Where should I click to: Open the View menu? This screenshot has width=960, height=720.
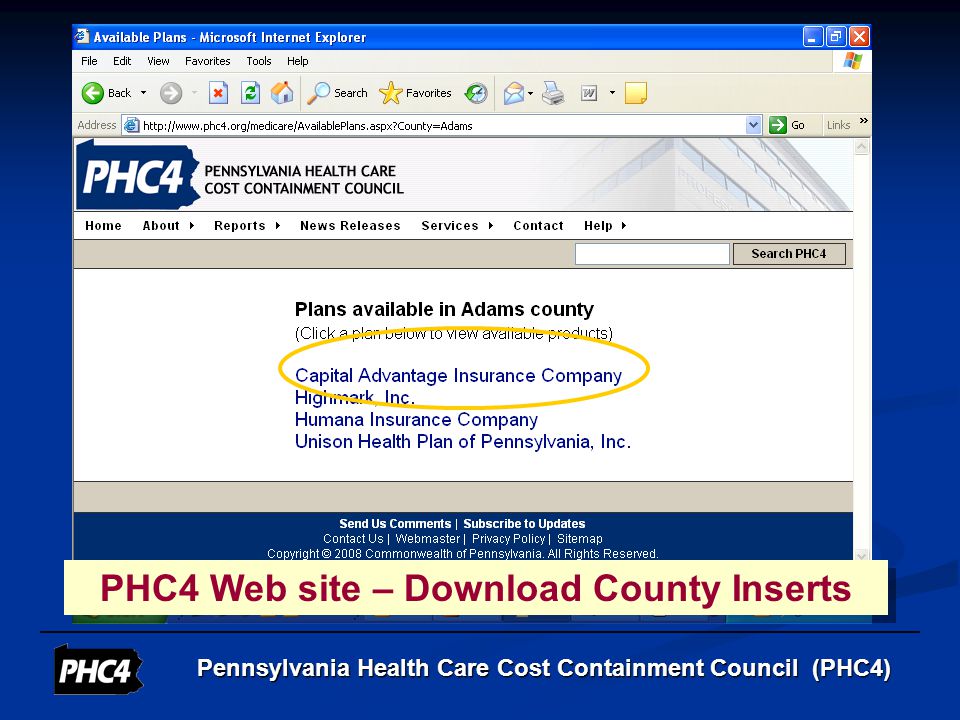(x=158, y=61)
